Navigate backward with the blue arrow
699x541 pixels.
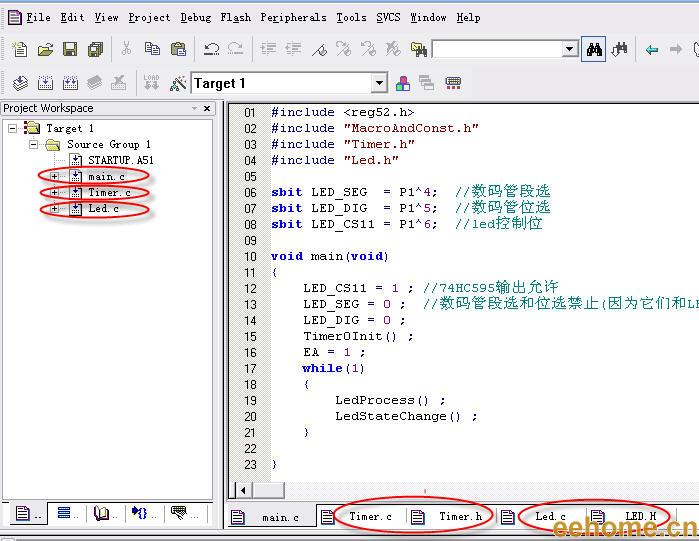tap(652, 49)
